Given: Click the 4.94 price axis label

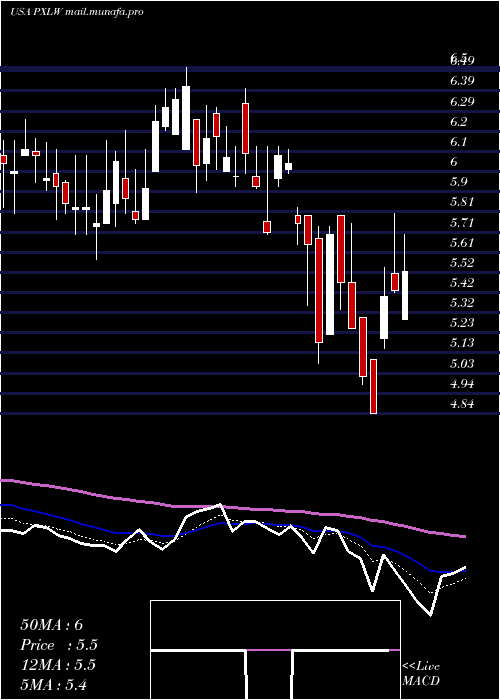Looking at the screenshot, I should point(462,383).
